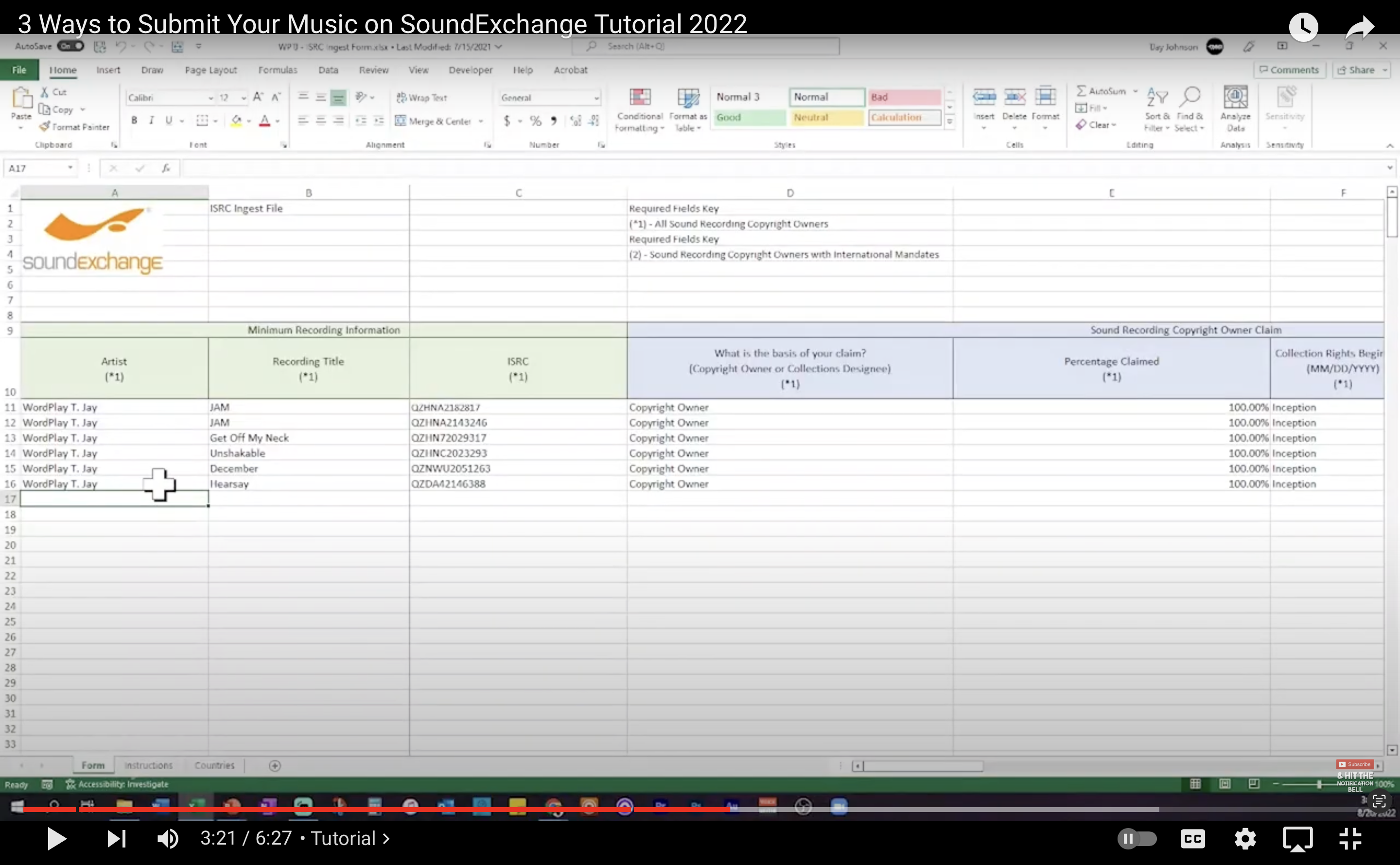Collapse the ribbon with the chevron
Screen dimensions: 1400x865
click(x=1390, y=146)
